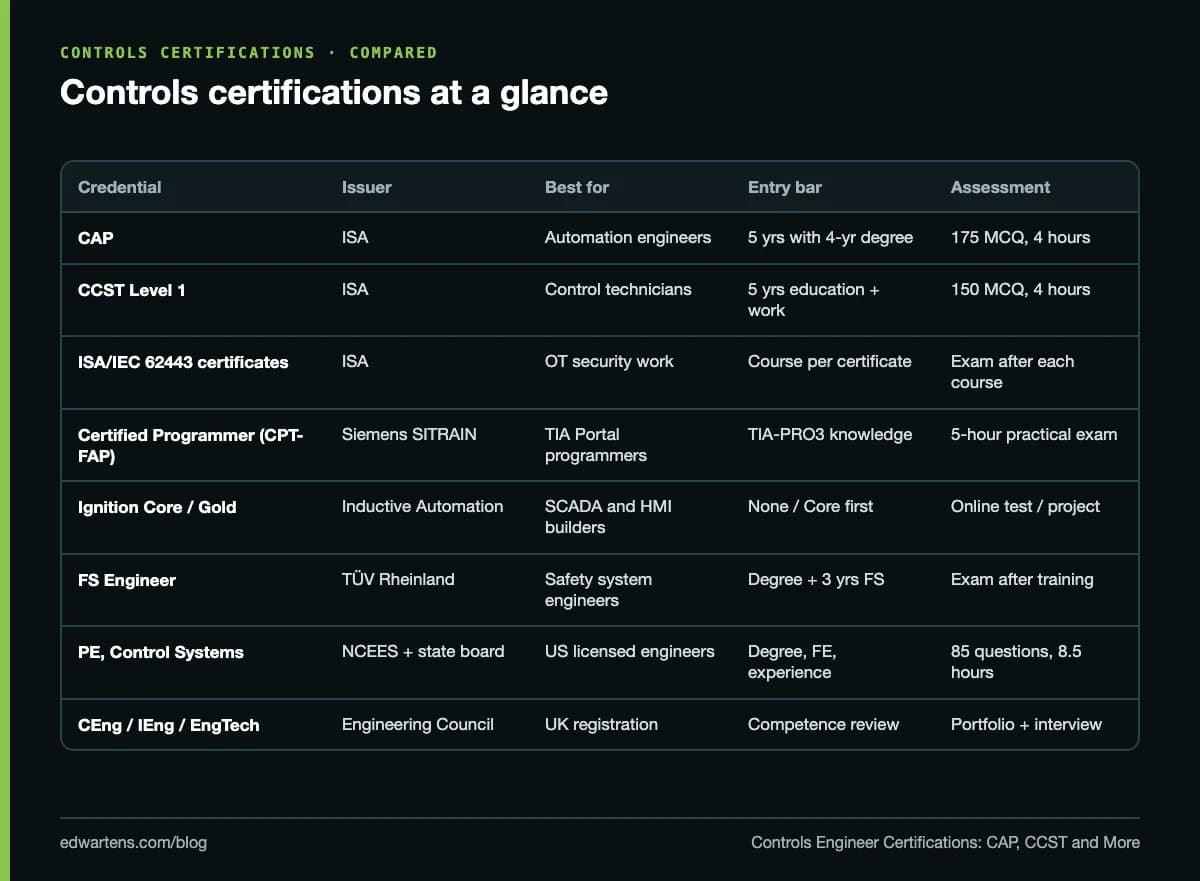Click the 'CCST Level 1' credential cell
The image size is (1200, 881).
tap(132, 290)
